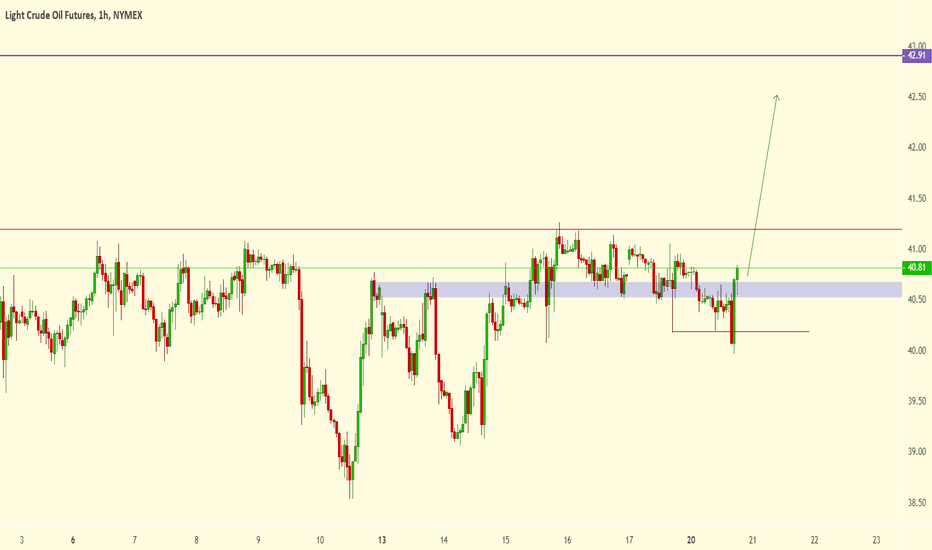
Task: Select the short red line near 40.20
Action: coord(741,331)
